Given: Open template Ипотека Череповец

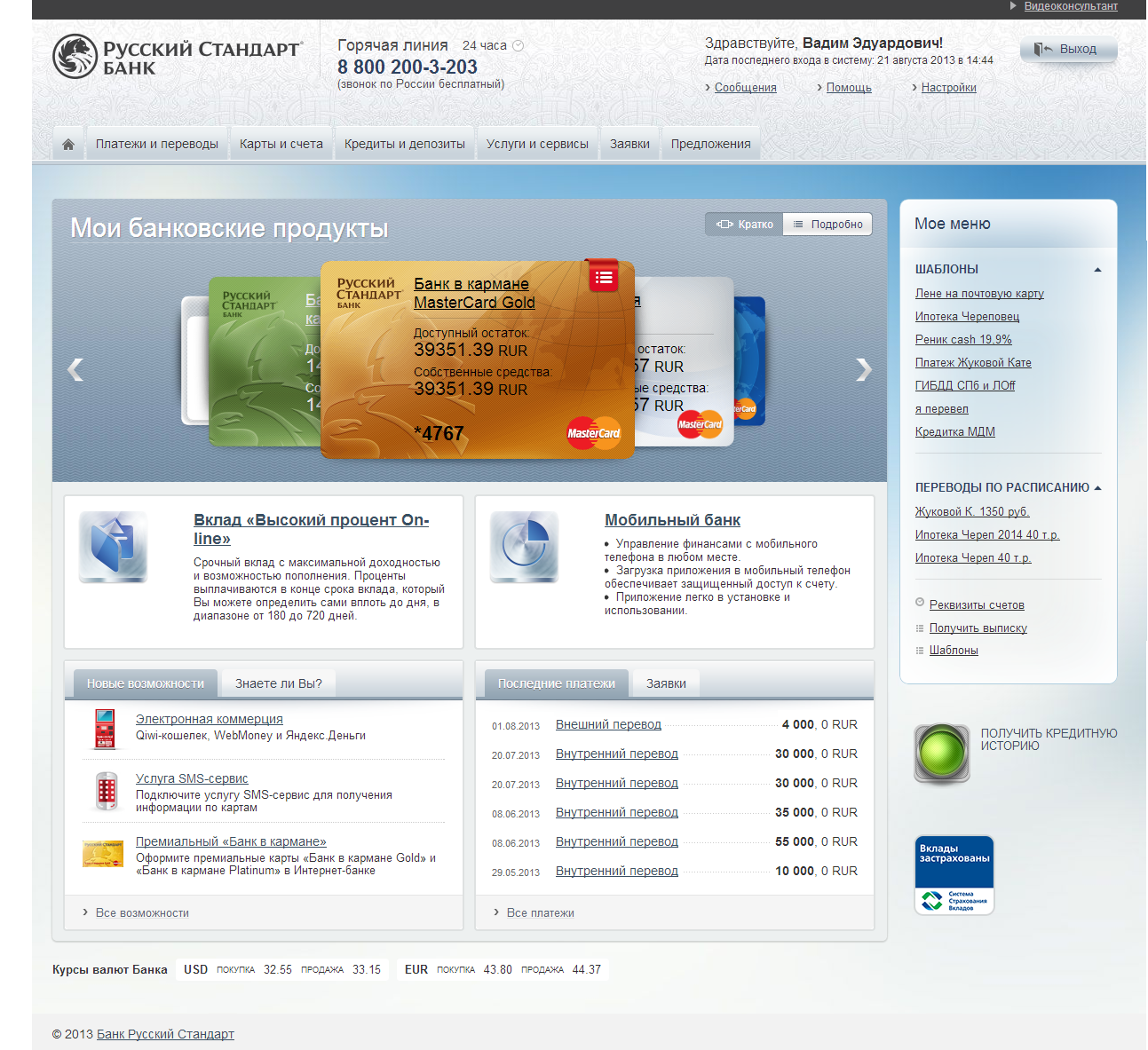Looking at the screenshot, I should pos(967,317).
